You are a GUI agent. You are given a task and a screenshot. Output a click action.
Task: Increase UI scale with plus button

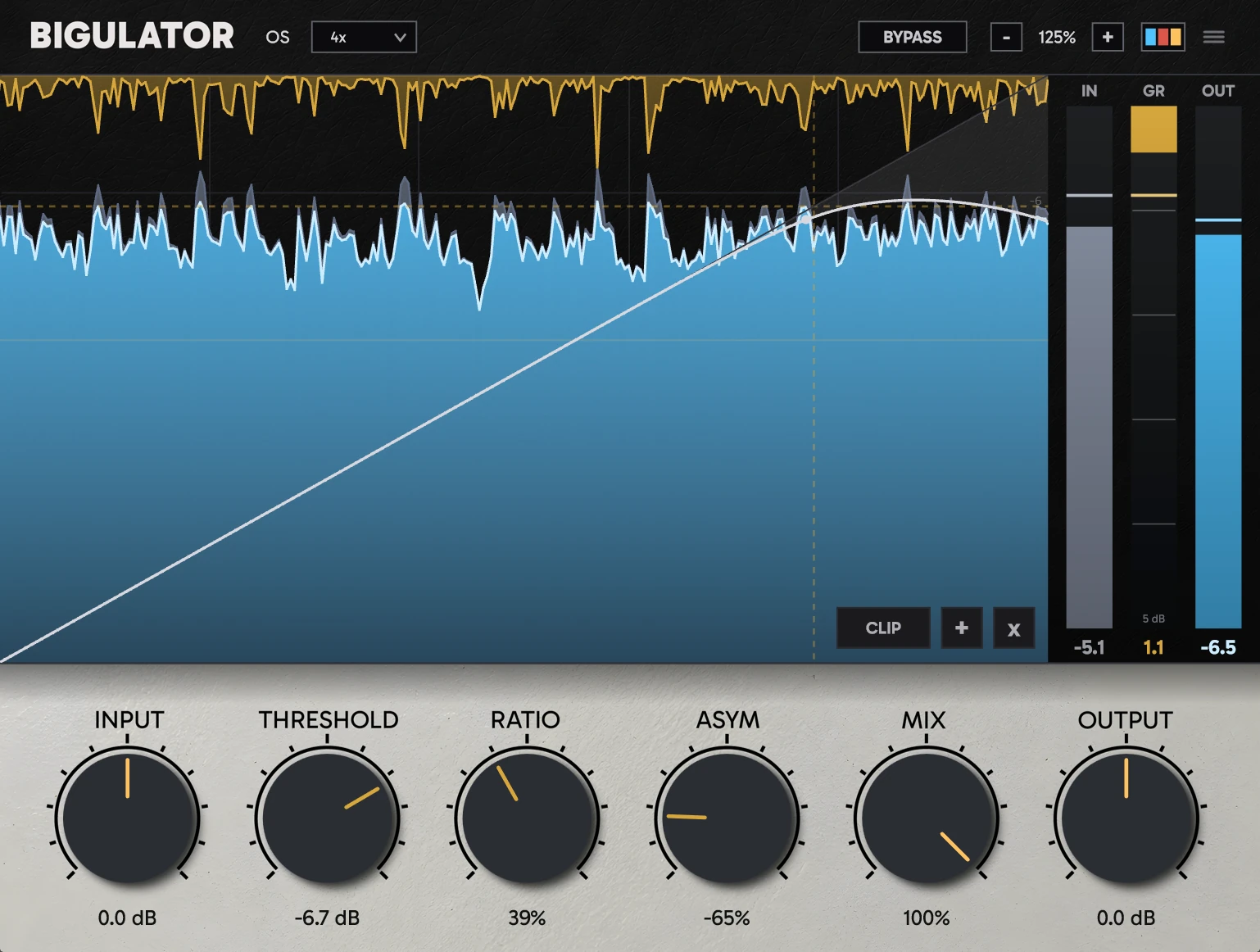pos(1108,37)
